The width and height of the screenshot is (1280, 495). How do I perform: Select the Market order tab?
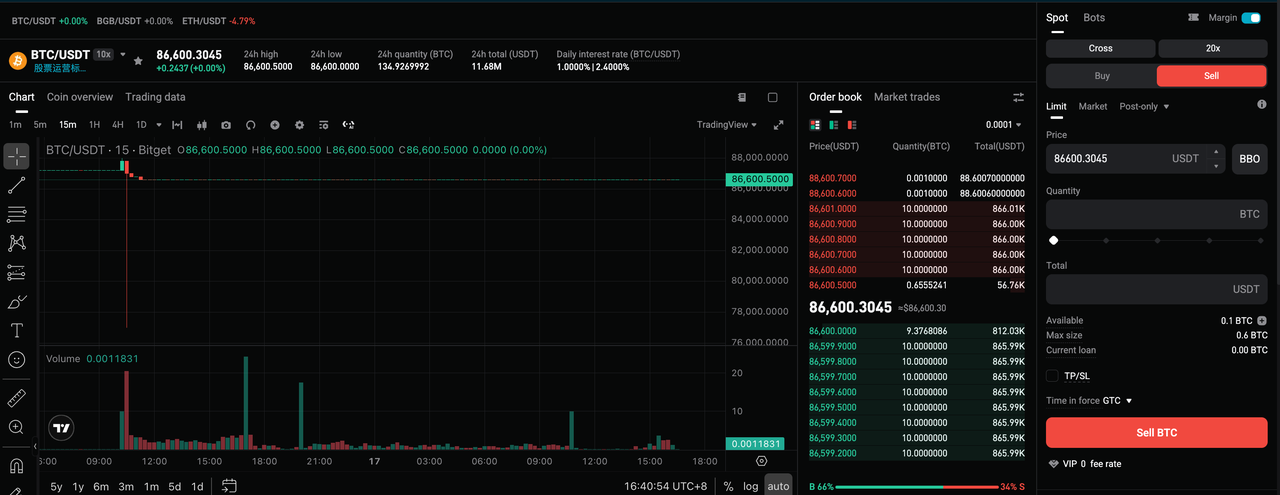click(1093, 106)
